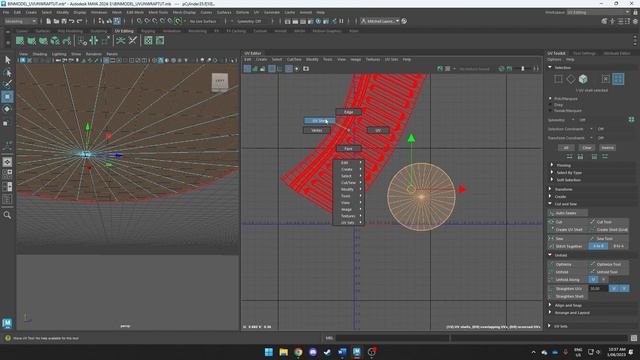Image resolution: width=640 pixels, height=360 pixels.
Task: Expand the Pinning section
Action: click(552, 165)
